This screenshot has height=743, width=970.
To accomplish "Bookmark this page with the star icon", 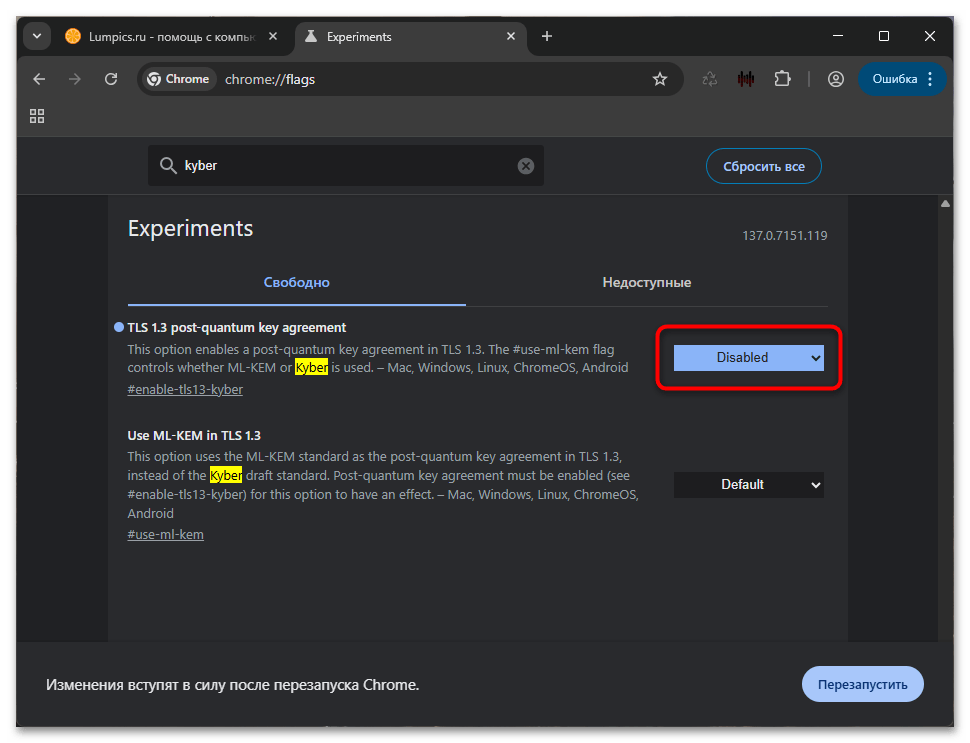I will pyautogui.click(x=660, y=79).
